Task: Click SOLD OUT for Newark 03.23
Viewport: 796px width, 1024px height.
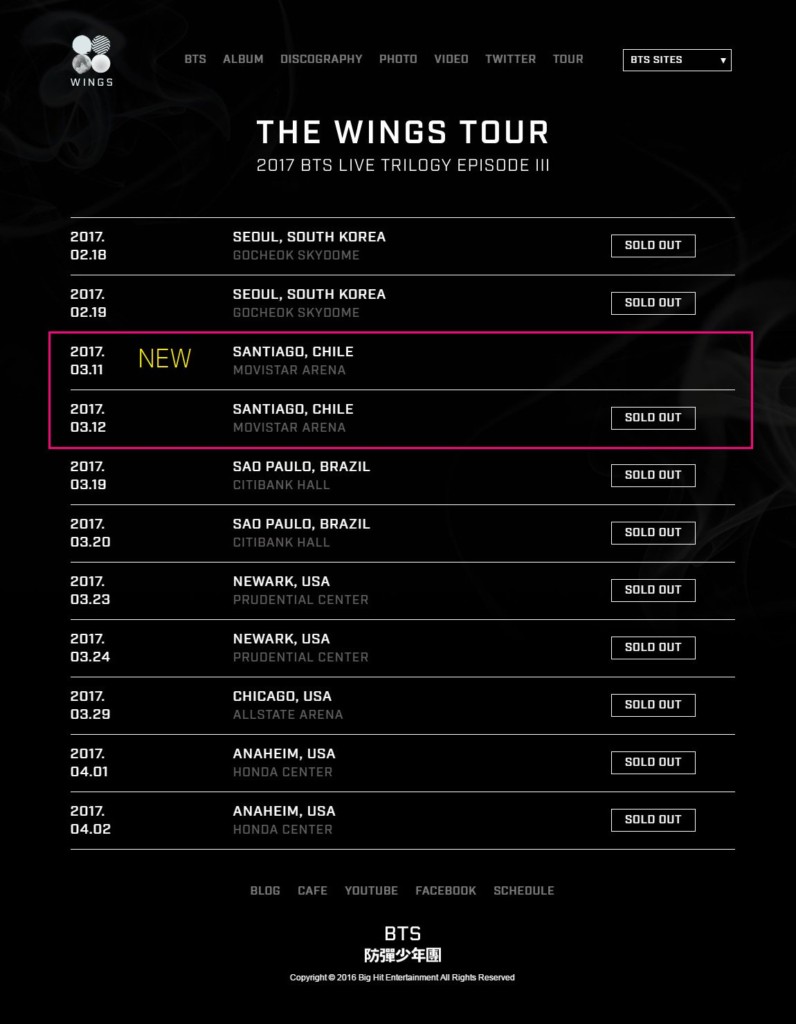Action: (x=653, y=590)
